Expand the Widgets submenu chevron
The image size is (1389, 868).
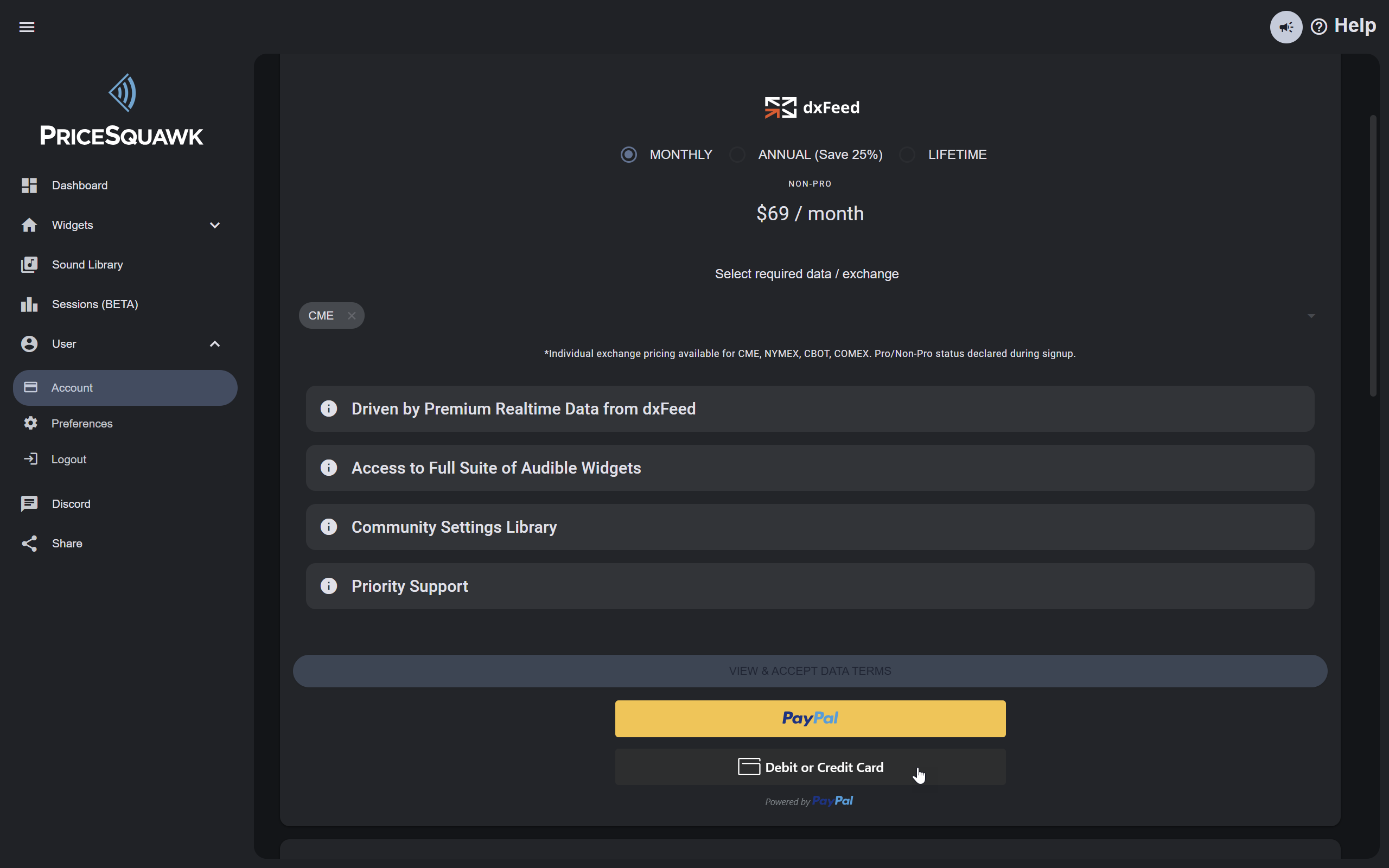tap(215, 225)
